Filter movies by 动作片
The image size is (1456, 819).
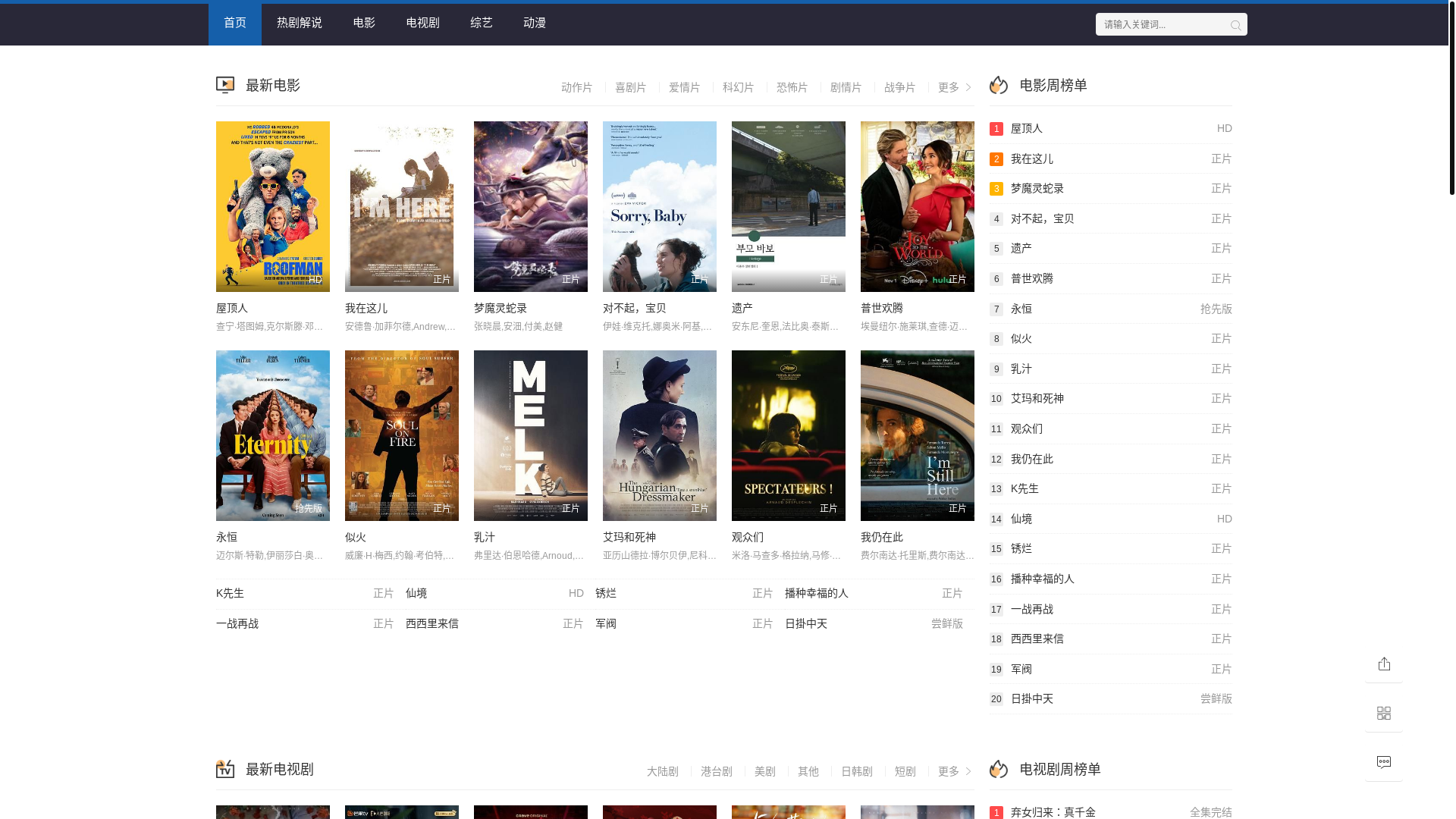click(x=576, y=87)
